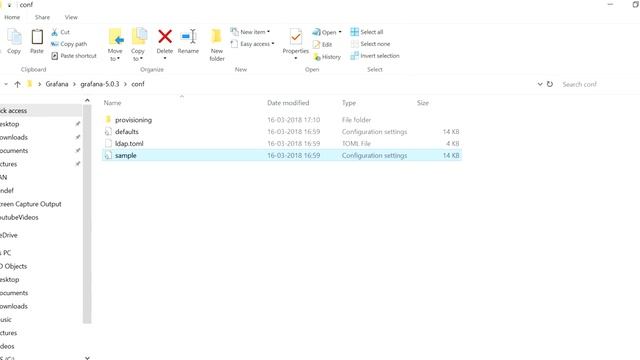Click the red Delete icon
This screenshot has width=640, height=360.
(x=165, y=37)
